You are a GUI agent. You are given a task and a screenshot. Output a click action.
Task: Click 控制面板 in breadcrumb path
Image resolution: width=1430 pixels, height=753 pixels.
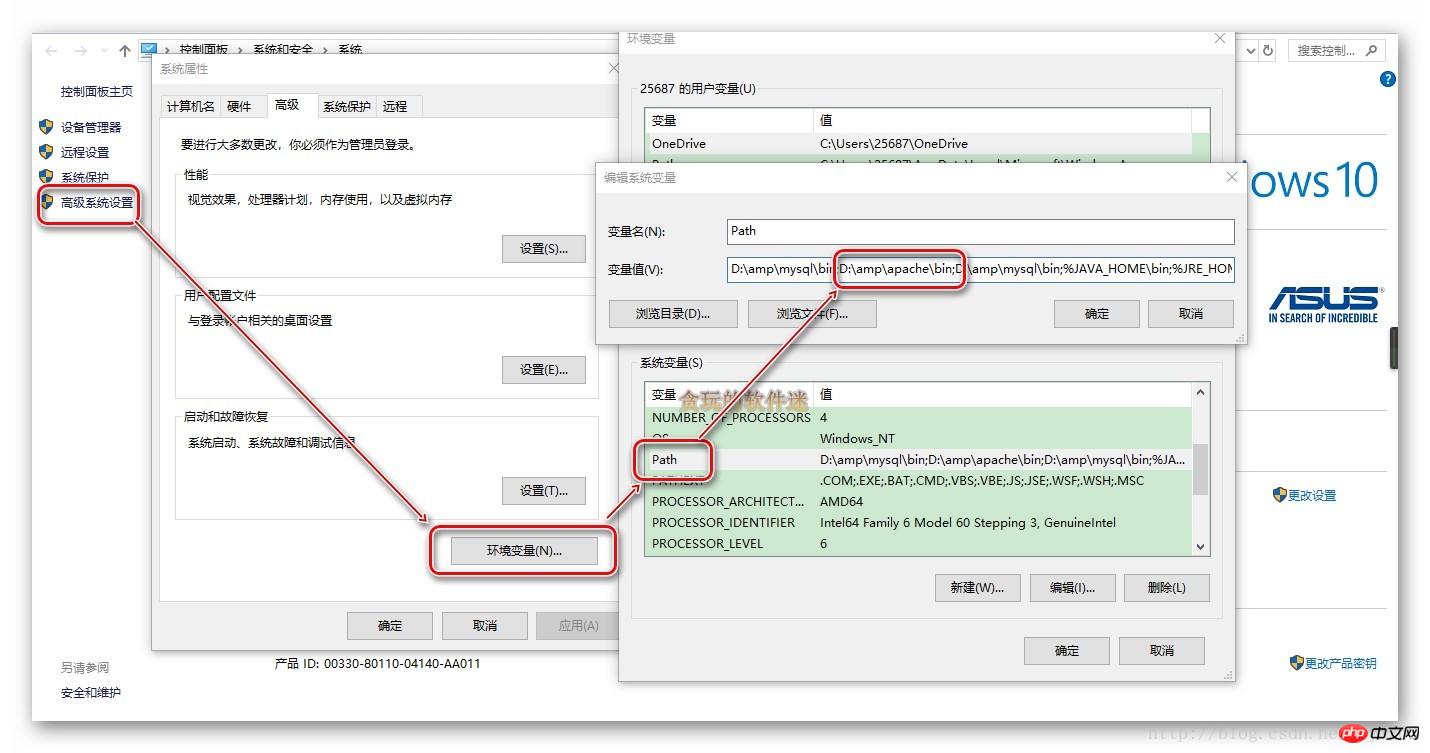[x=204, y=50]
